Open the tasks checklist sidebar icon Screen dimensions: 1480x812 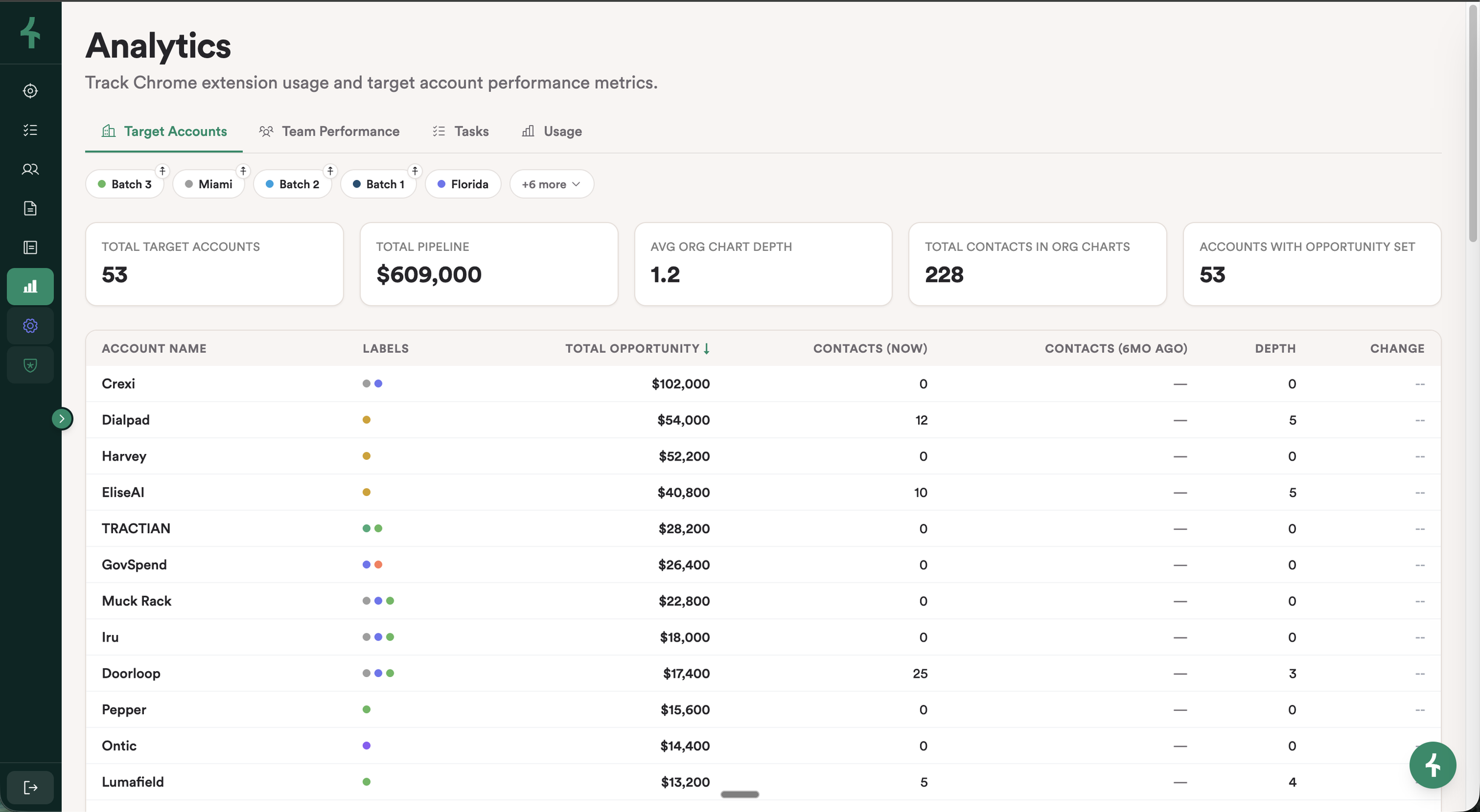pyautogui.click(x=30, y=130)
